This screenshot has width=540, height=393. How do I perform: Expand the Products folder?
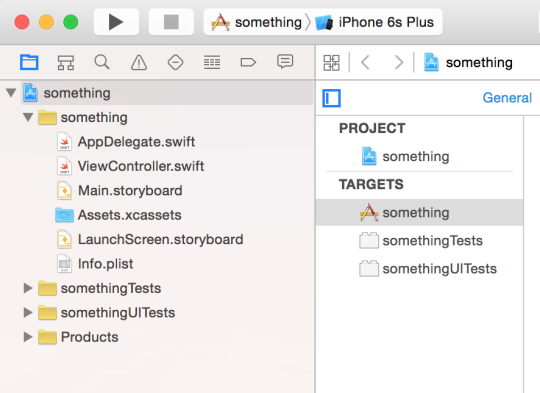[x=28, y=337]
